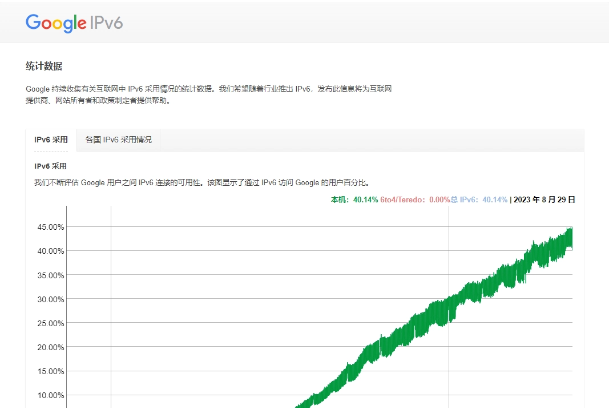Click the 45.00% axis label
The image size is (614, 408).
51,227
